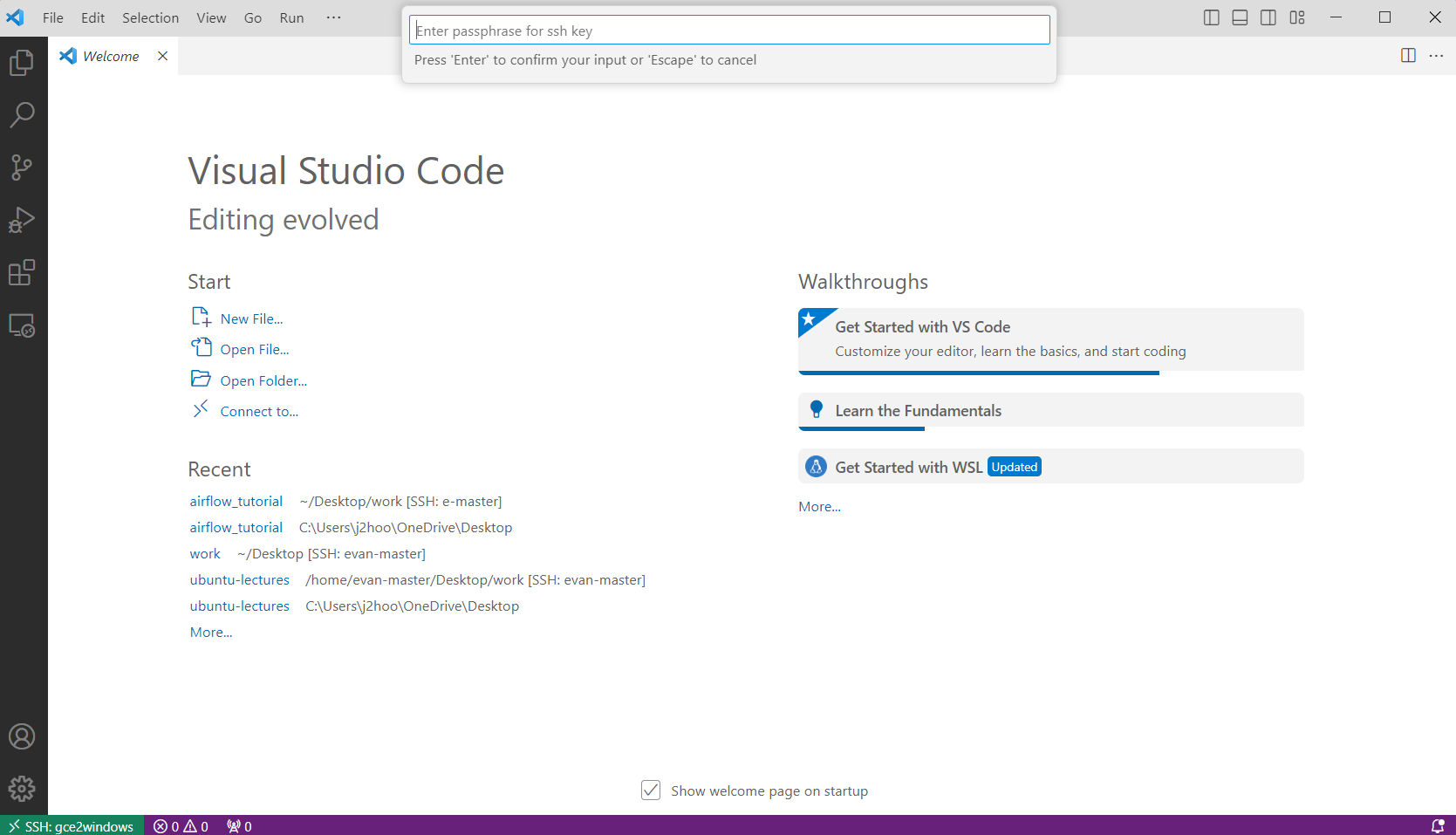Screen dimensions: 1456x835
Task: Open the Run menu
Action: tap(291, 17)
